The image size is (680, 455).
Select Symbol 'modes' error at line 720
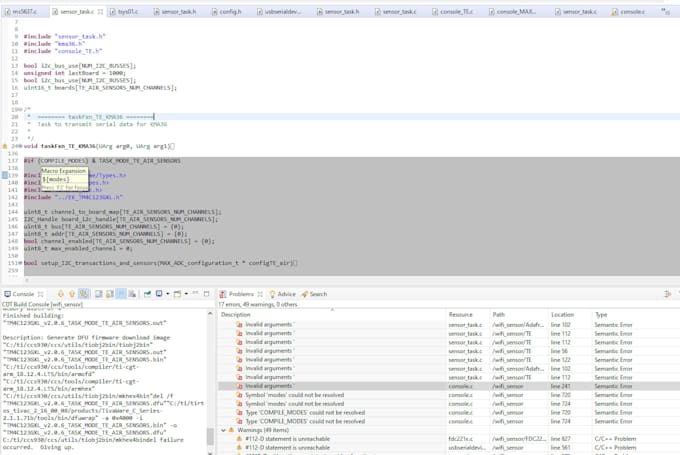click(449, 395)
